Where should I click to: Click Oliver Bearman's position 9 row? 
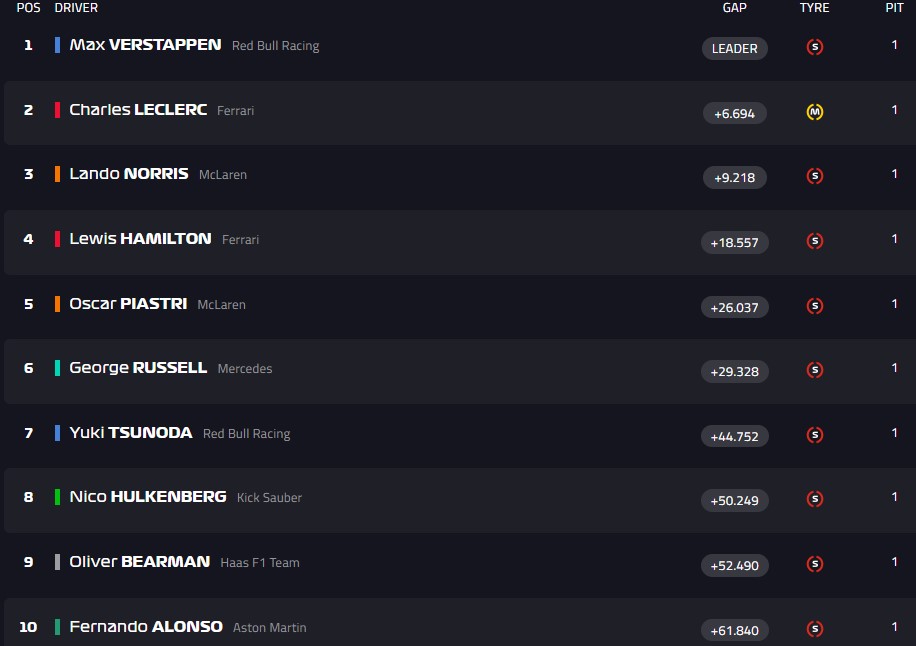tap(400, 563)
